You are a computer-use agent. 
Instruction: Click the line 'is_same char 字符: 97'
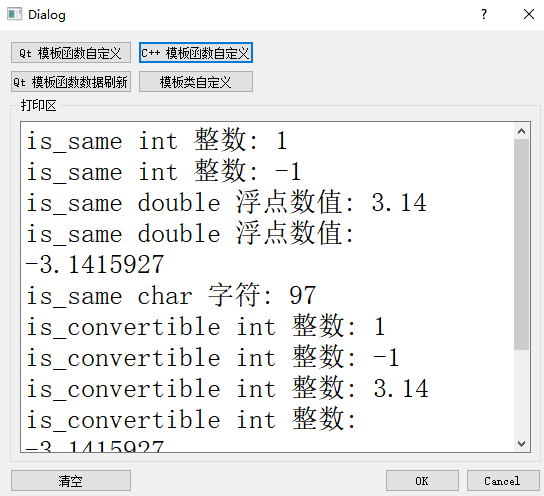click(171, 296)
